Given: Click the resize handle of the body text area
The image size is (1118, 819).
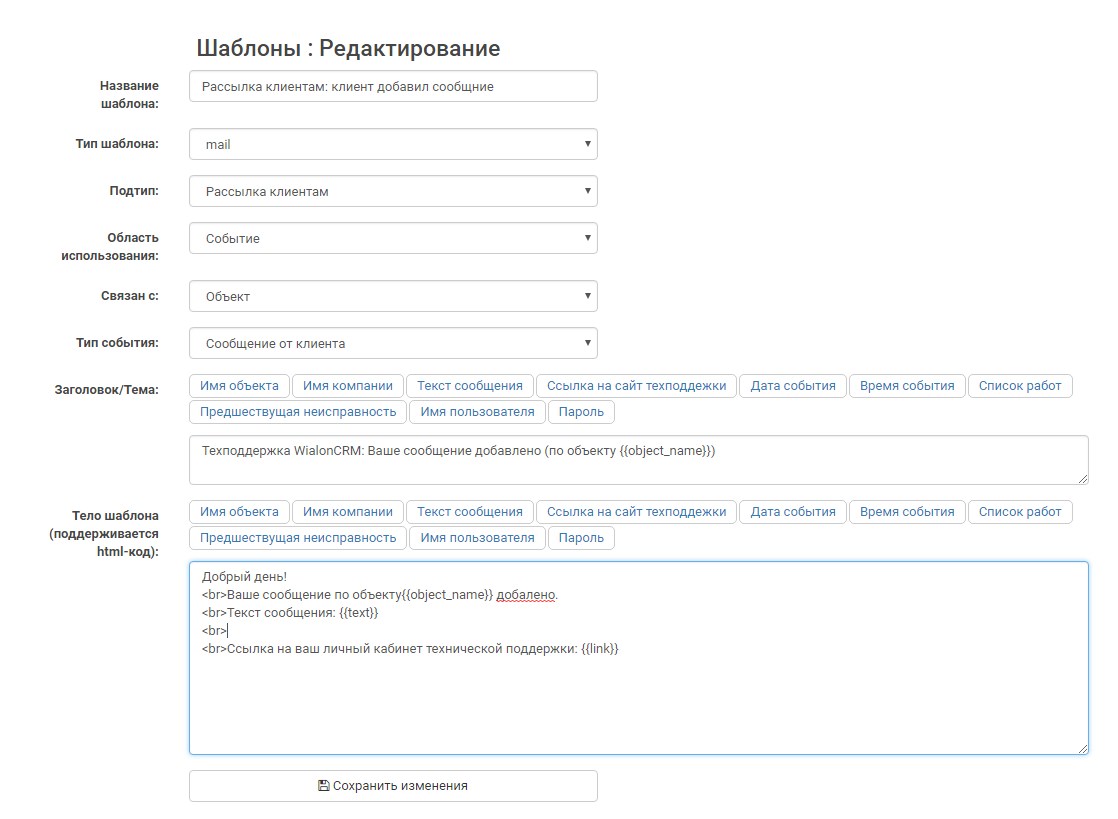Looking at the screenshot, I should pyautogui.click(x=1082, y=748).
